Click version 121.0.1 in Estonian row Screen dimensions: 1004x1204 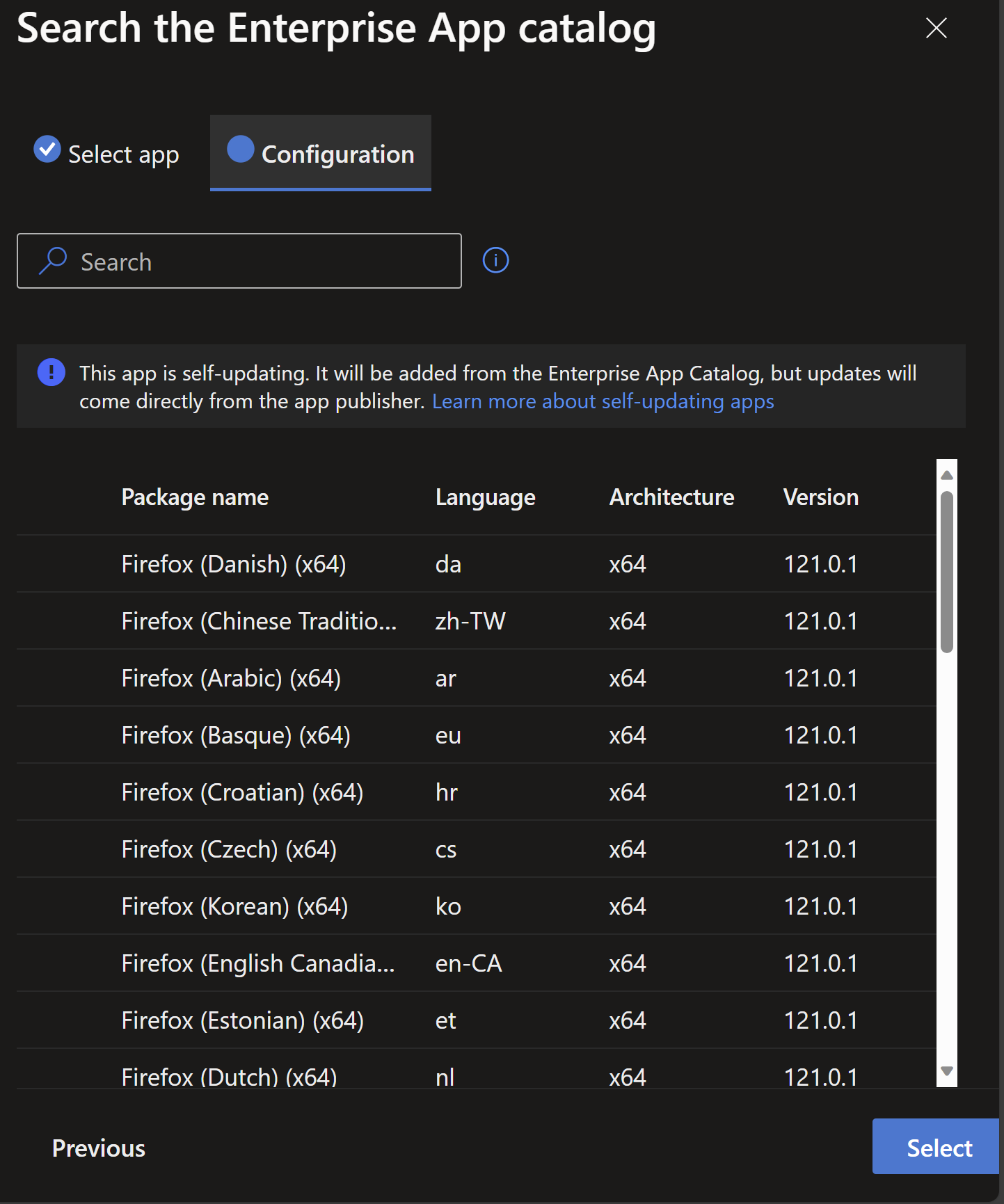click(820, 1020)
